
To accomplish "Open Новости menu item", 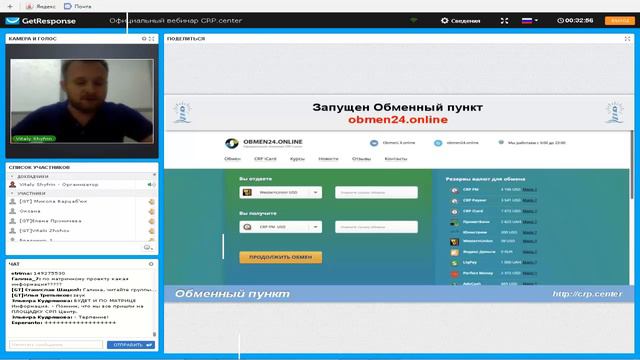I will [x=329, y=159].
